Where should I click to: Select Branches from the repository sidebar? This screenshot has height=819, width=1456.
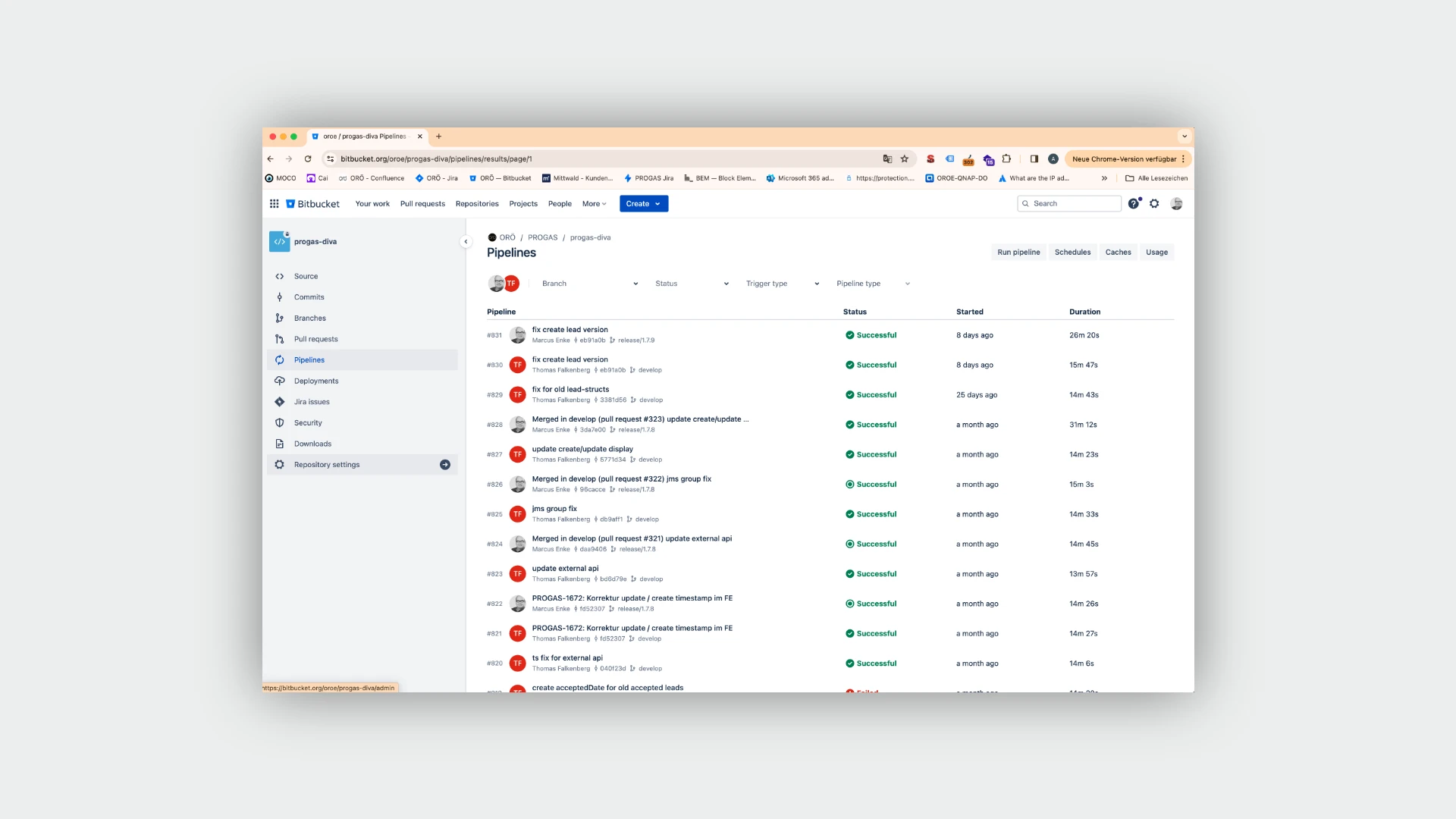click(310, 318)
